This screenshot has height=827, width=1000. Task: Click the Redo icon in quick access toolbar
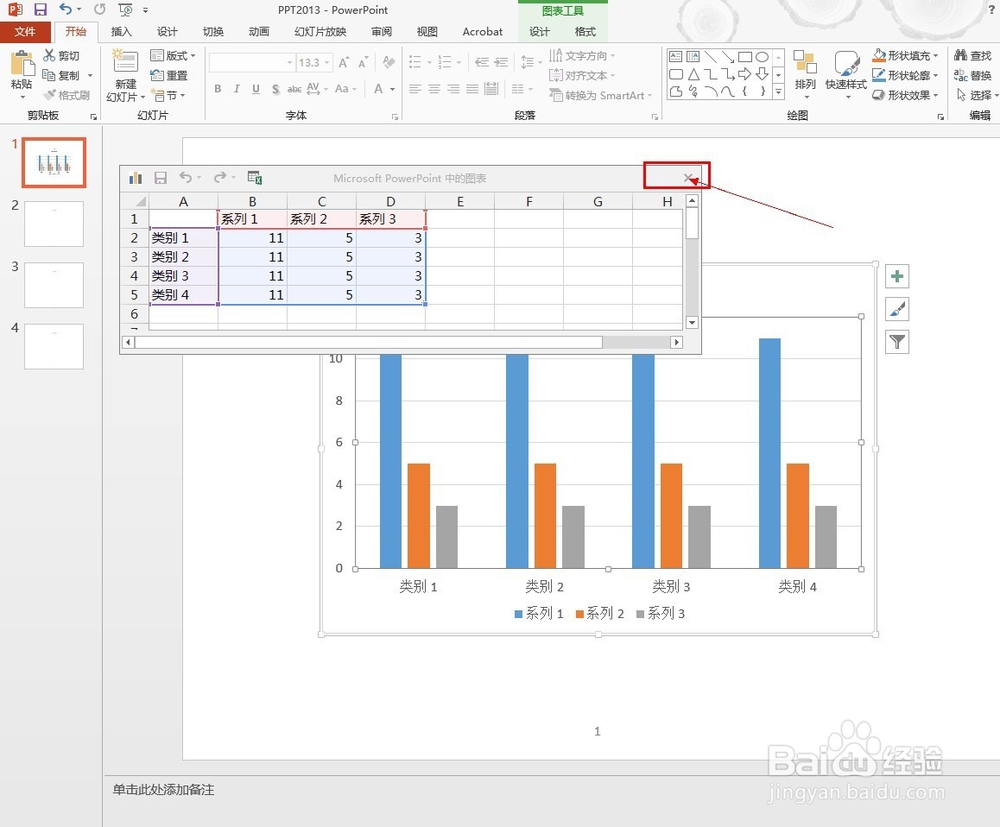point(99,10)
